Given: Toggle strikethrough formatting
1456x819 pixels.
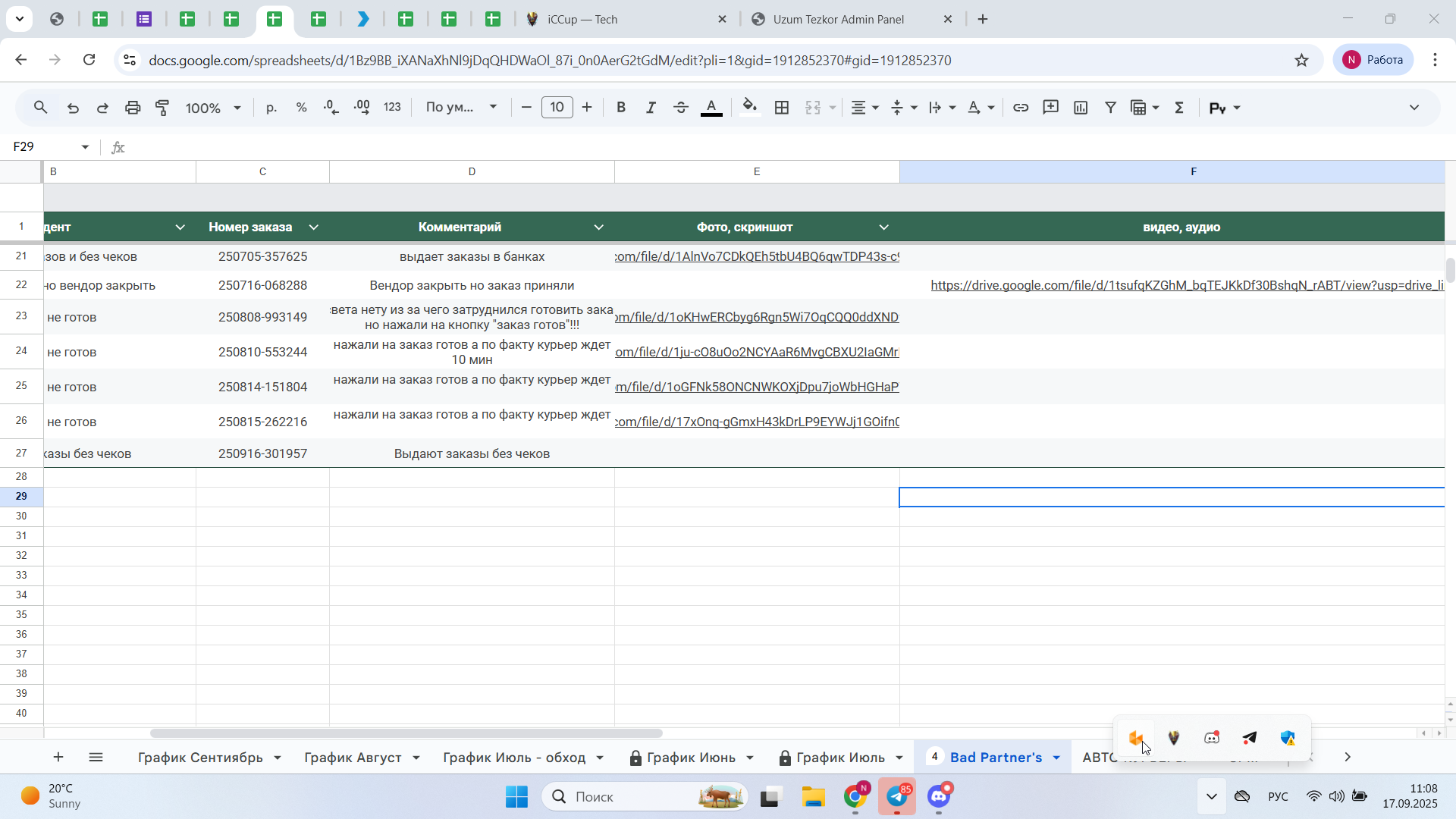Looking at the screenshot, I should pos(681,108).
